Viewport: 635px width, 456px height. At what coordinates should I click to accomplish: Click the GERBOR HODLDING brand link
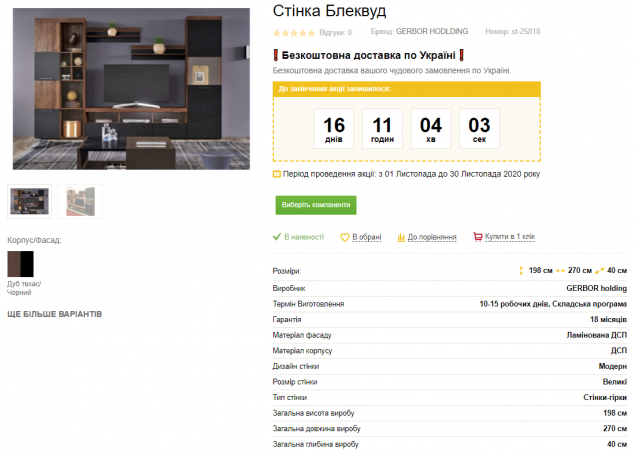click(432, 32)
